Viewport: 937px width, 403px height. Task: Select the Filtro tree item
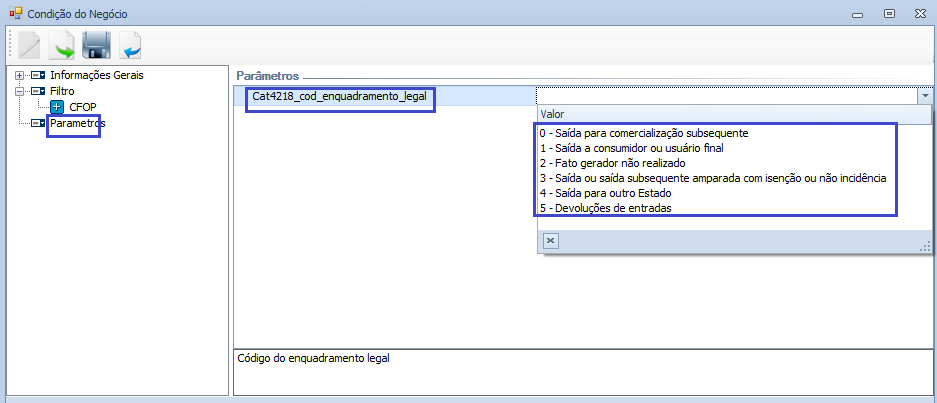click(x=62, y=91)
